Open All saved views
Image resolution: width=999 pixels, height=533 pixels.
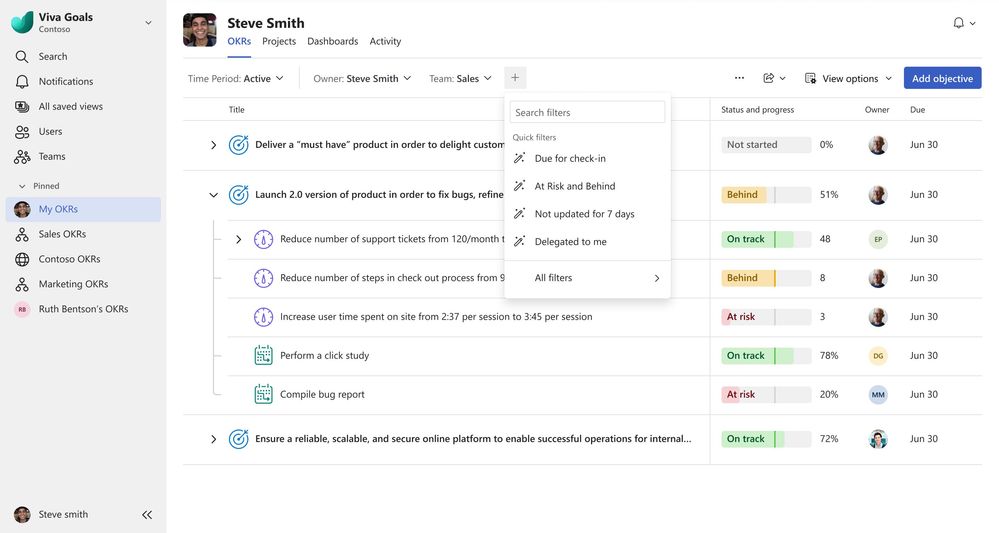[x=70, y=107]
